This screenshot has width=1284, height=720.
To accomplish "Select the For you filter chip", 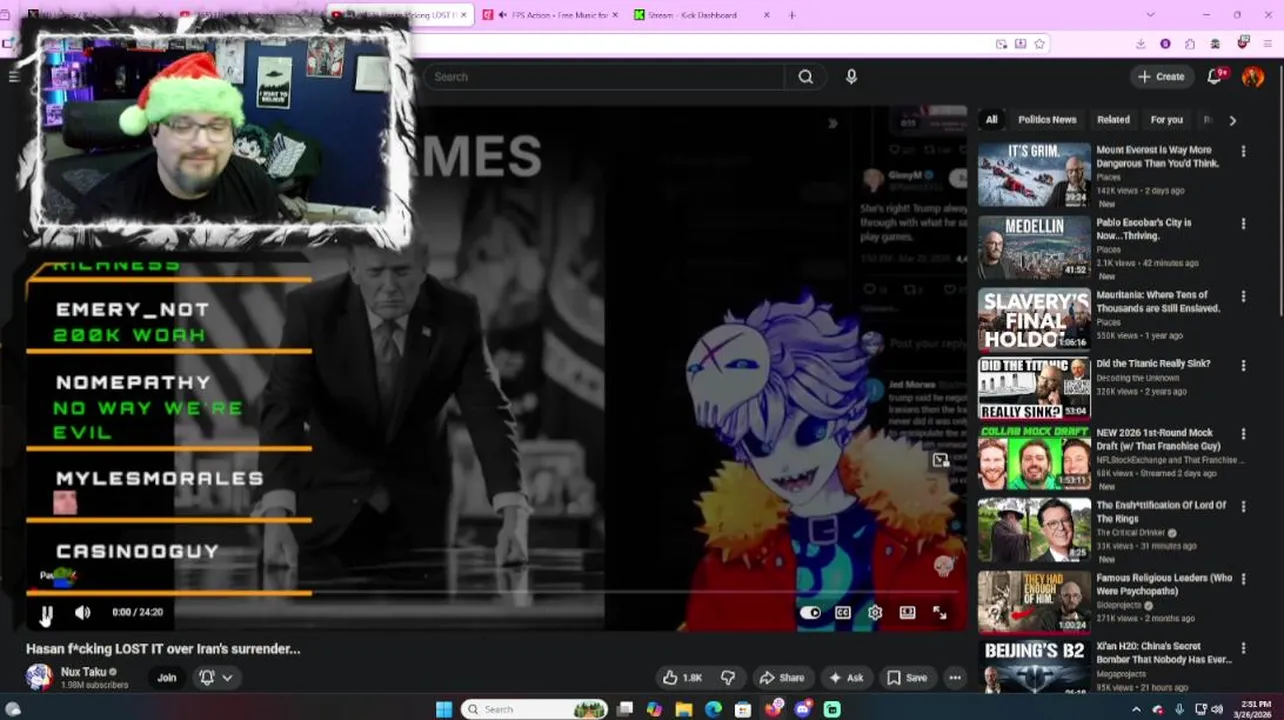I will pos(1166,120).
